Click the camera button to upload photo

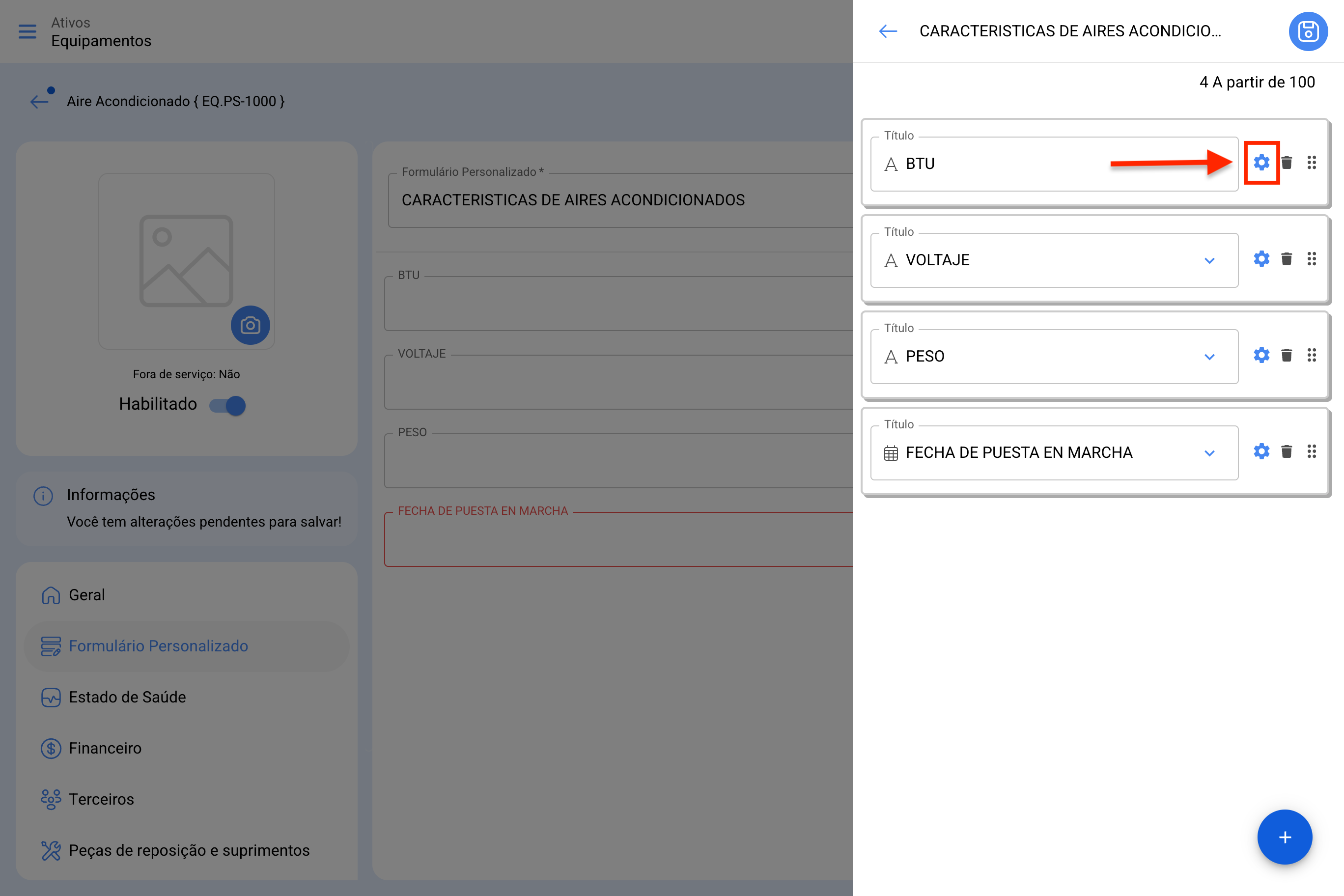251,325
